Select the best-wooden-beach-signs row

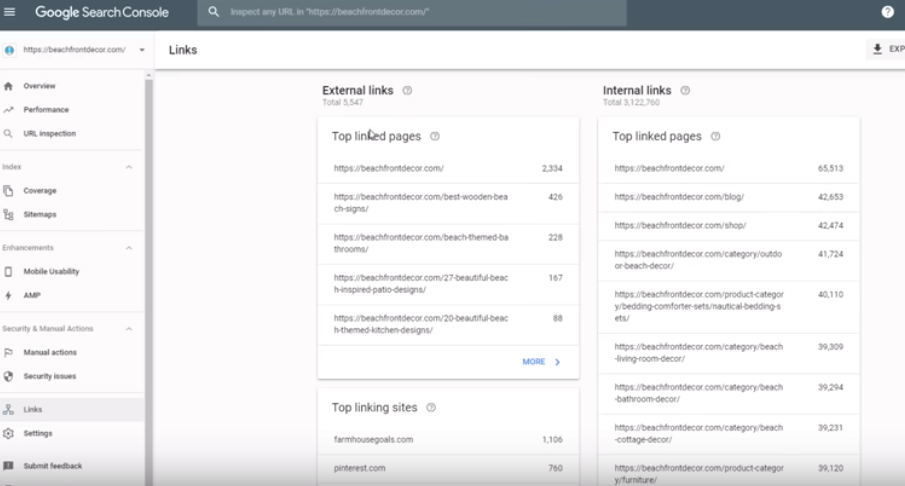point(448,203)
